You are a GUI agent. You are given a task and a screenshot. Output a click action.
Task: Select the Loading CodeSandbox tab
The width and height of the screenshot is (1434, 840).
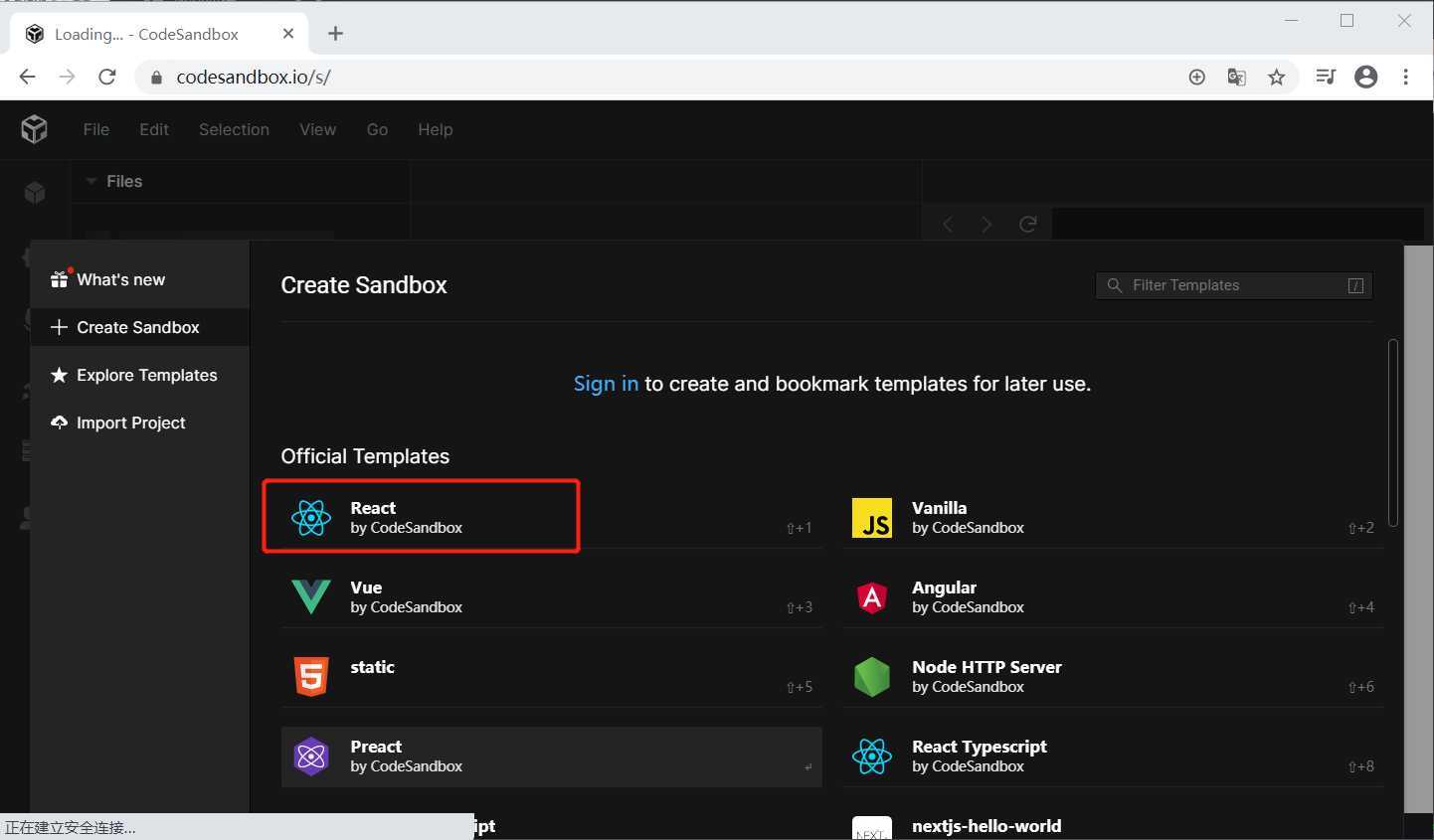[159, 34]
